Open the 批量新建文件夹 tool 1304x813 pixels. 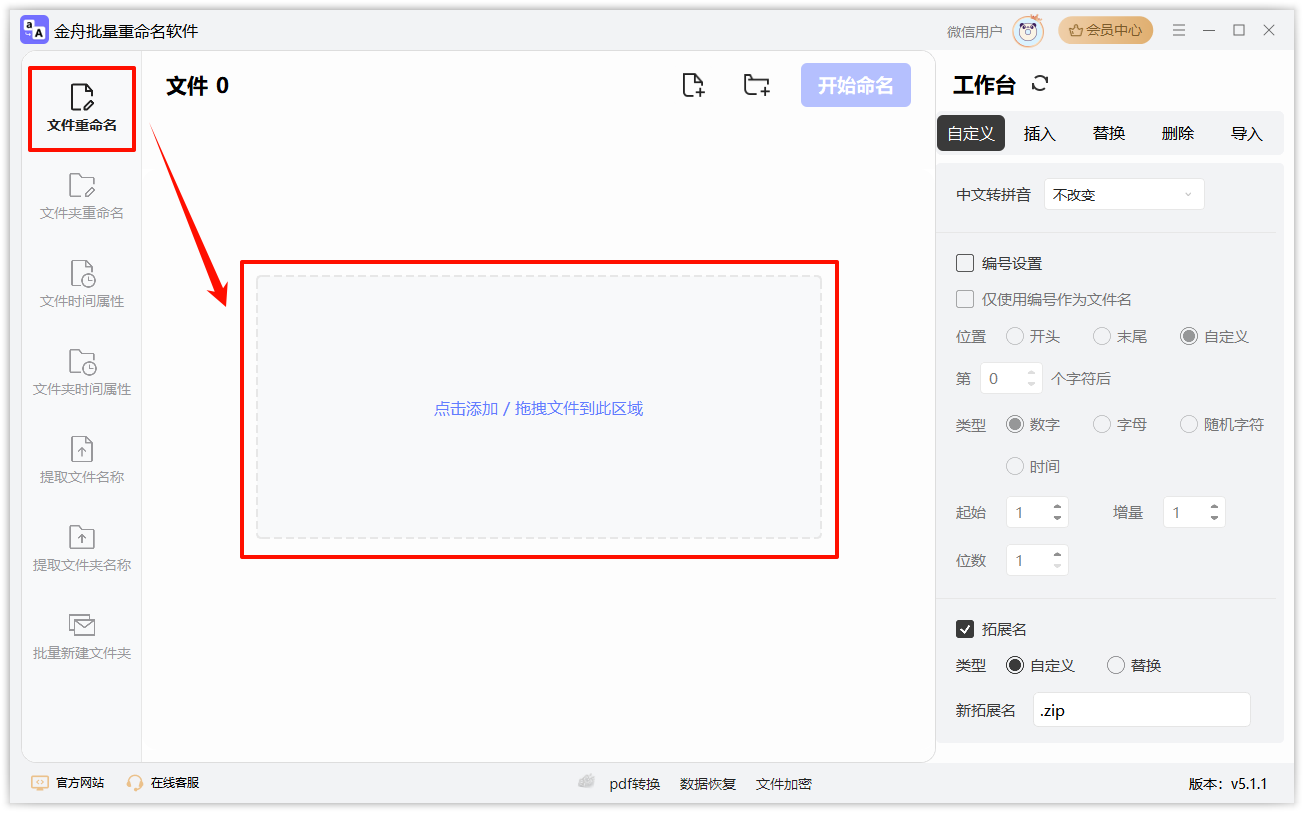tap(80, 637)
